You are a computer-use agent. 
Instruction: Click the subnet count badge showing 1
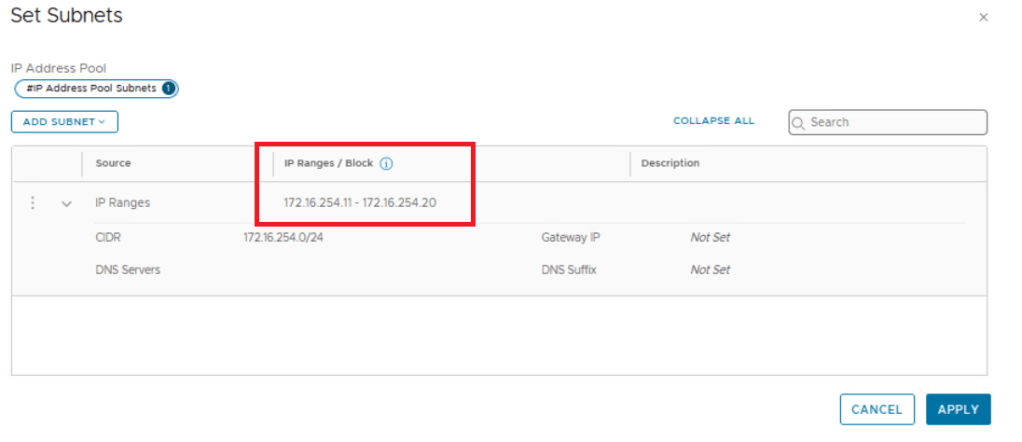169,88
